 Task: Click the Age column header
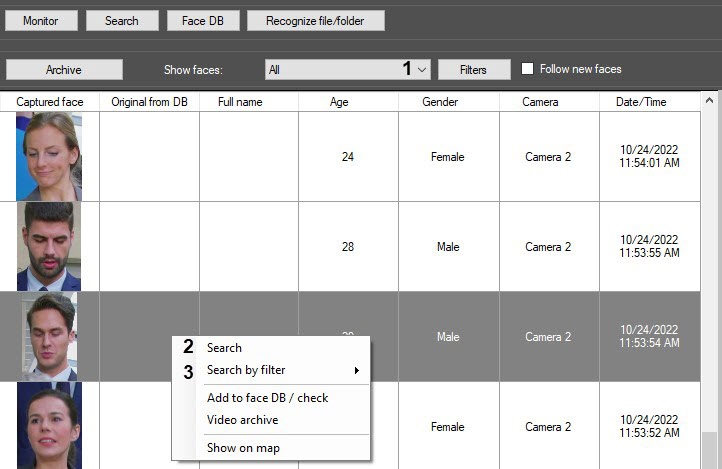[339, 102]
